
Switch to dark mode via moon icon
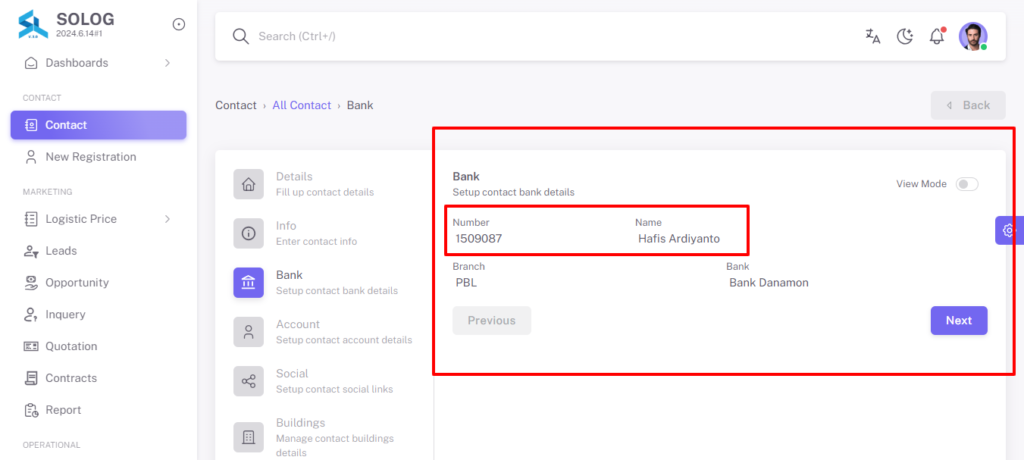click(904, 37)
